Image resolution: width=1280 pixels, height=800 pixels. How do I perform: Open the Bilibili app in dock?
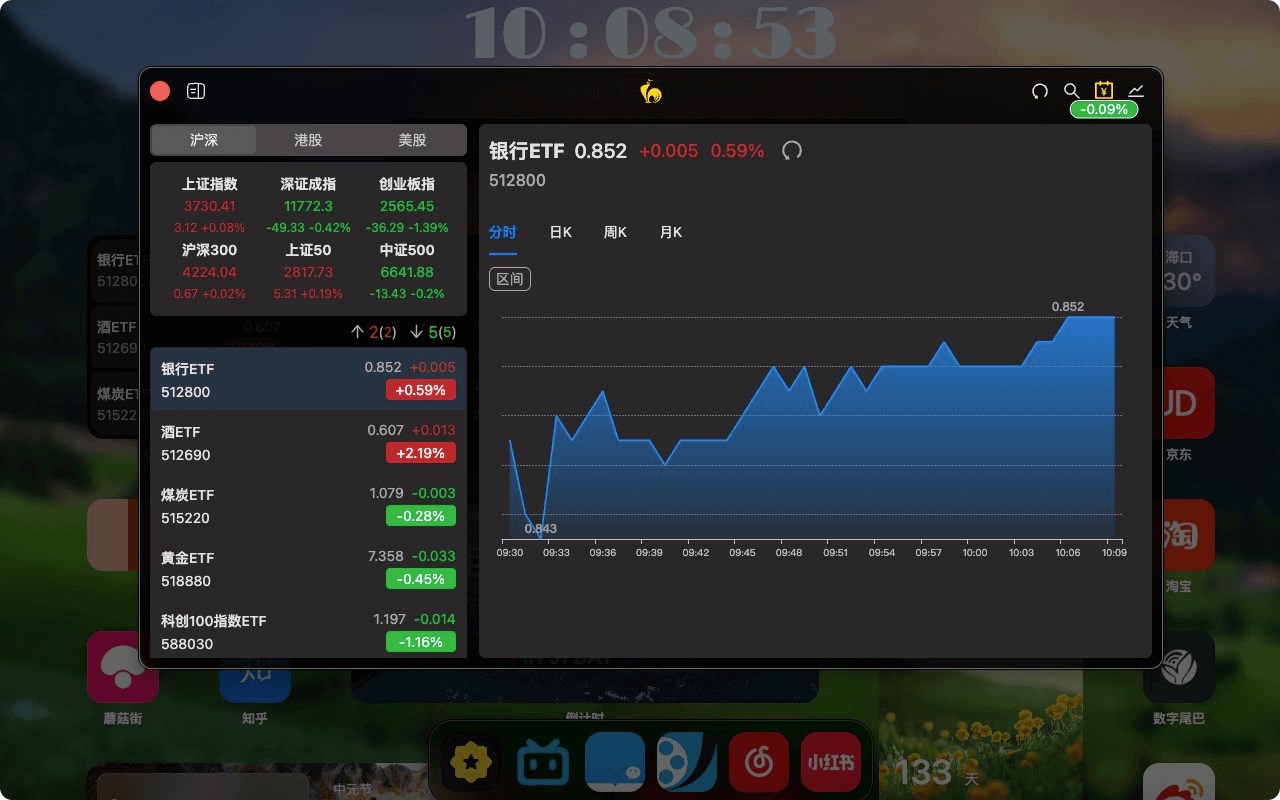543,764
